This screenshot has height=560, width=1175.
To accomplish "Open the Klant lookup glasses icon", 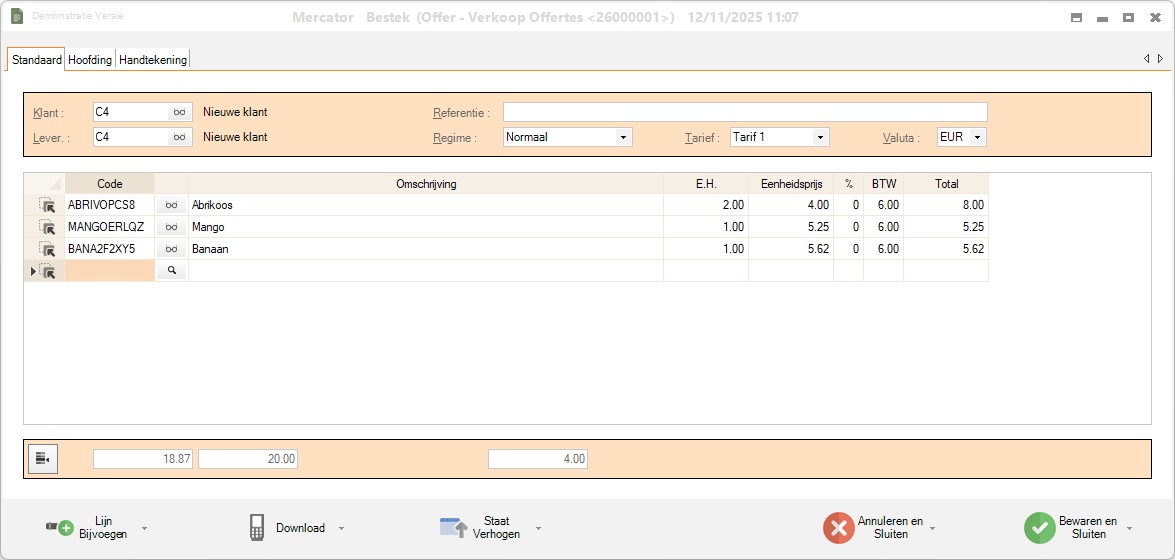I will point(180,112).
